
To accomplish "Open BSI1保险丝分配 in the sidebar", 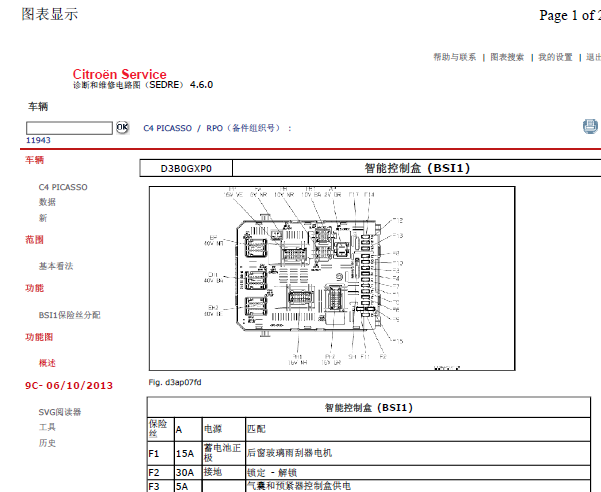I will click(69, 315).
